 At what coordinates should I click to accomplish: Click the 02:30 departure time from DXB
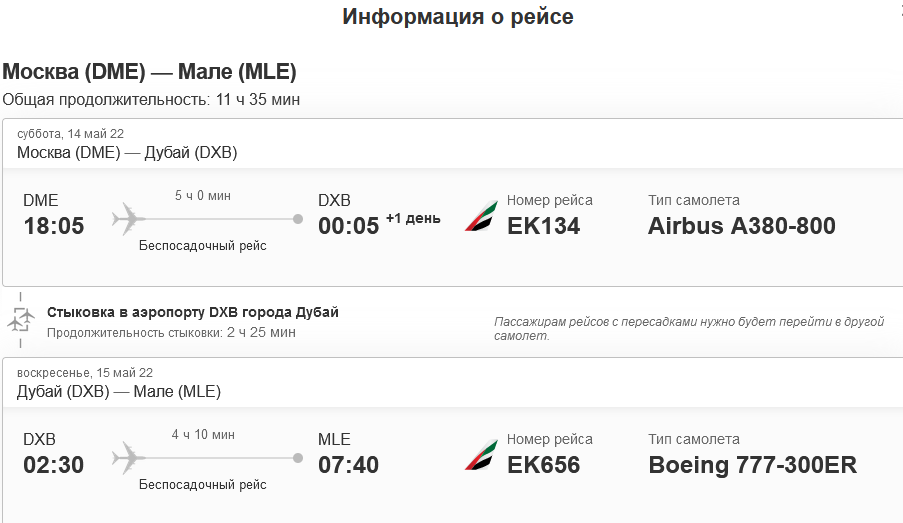(x=54, y=466)
